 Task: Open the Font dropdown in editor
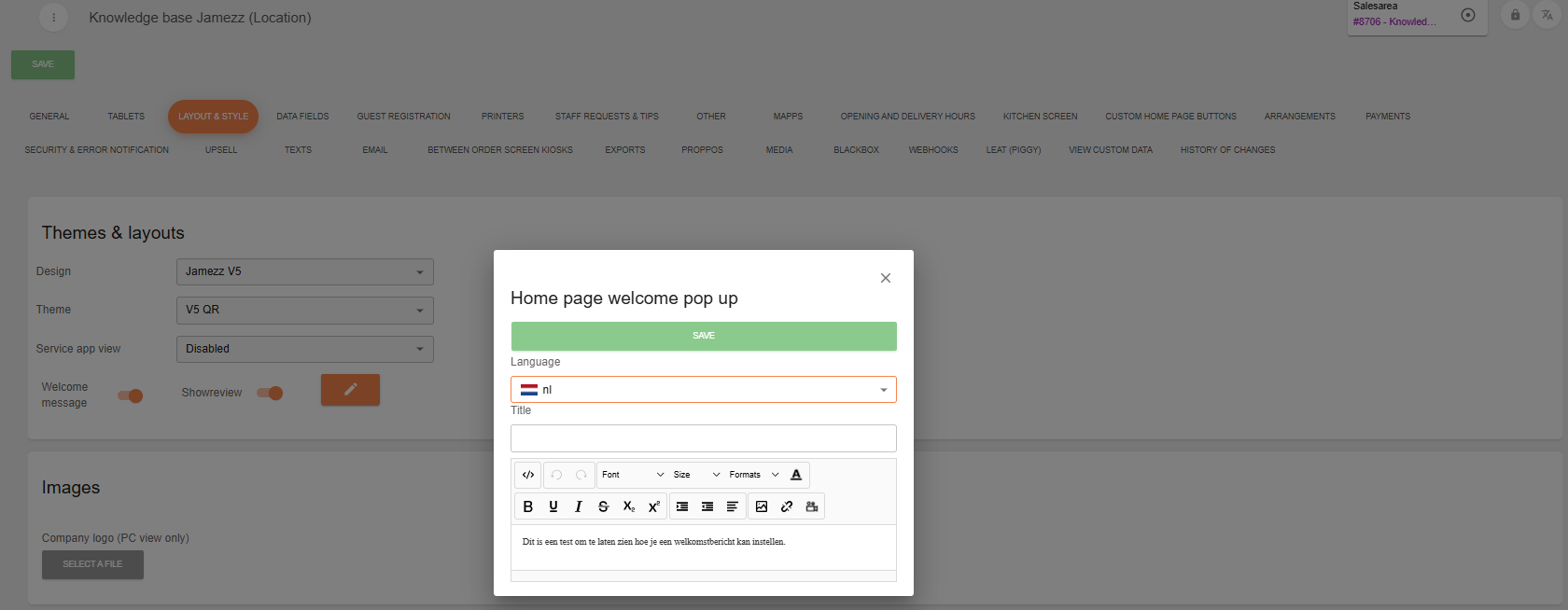tap(633, 475)
